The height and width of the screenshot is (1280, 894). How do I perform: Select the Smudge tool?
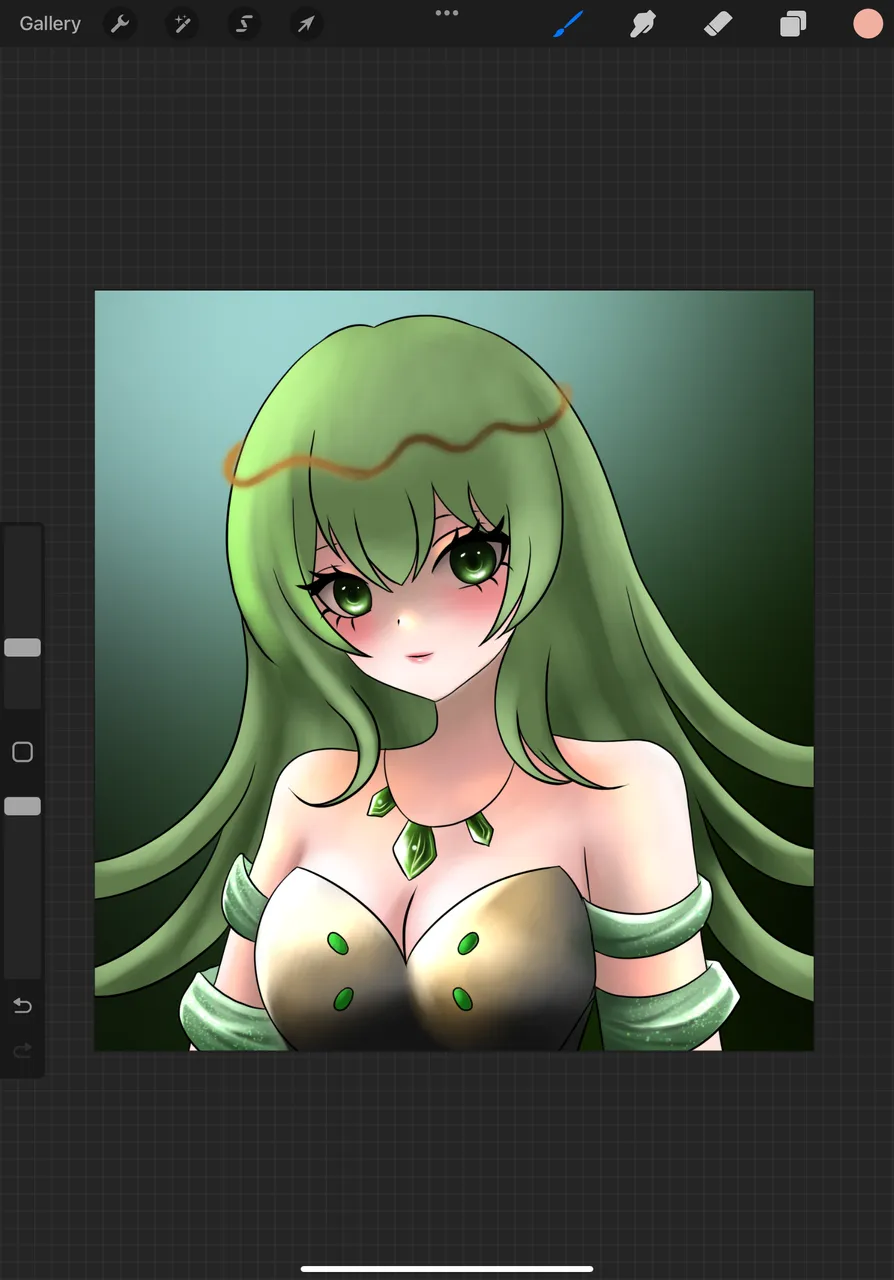click(642, 24)
